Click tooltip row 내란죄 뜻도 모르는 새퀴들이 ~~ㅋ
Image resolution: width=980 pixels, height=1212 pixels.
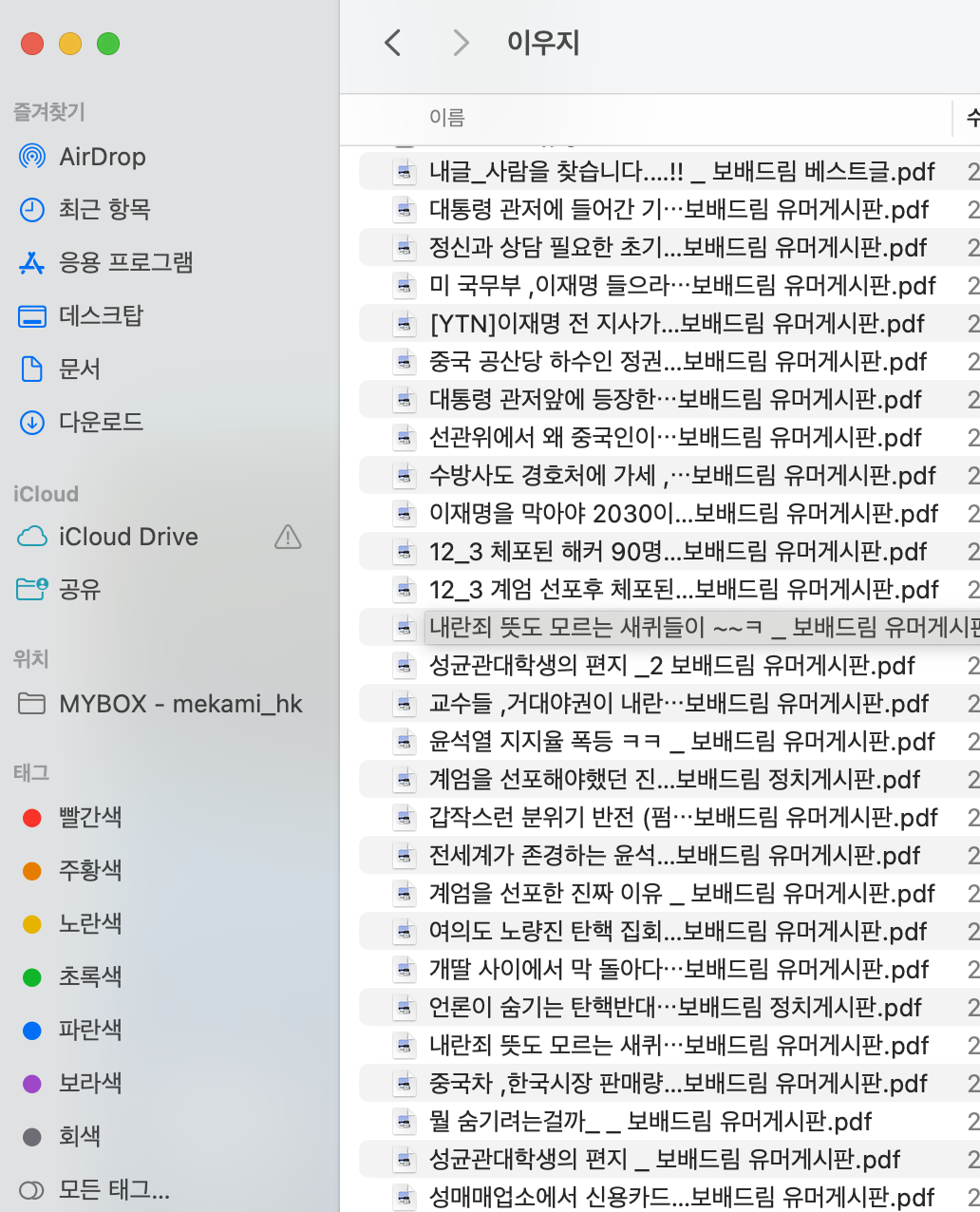(x=703, y=627)
